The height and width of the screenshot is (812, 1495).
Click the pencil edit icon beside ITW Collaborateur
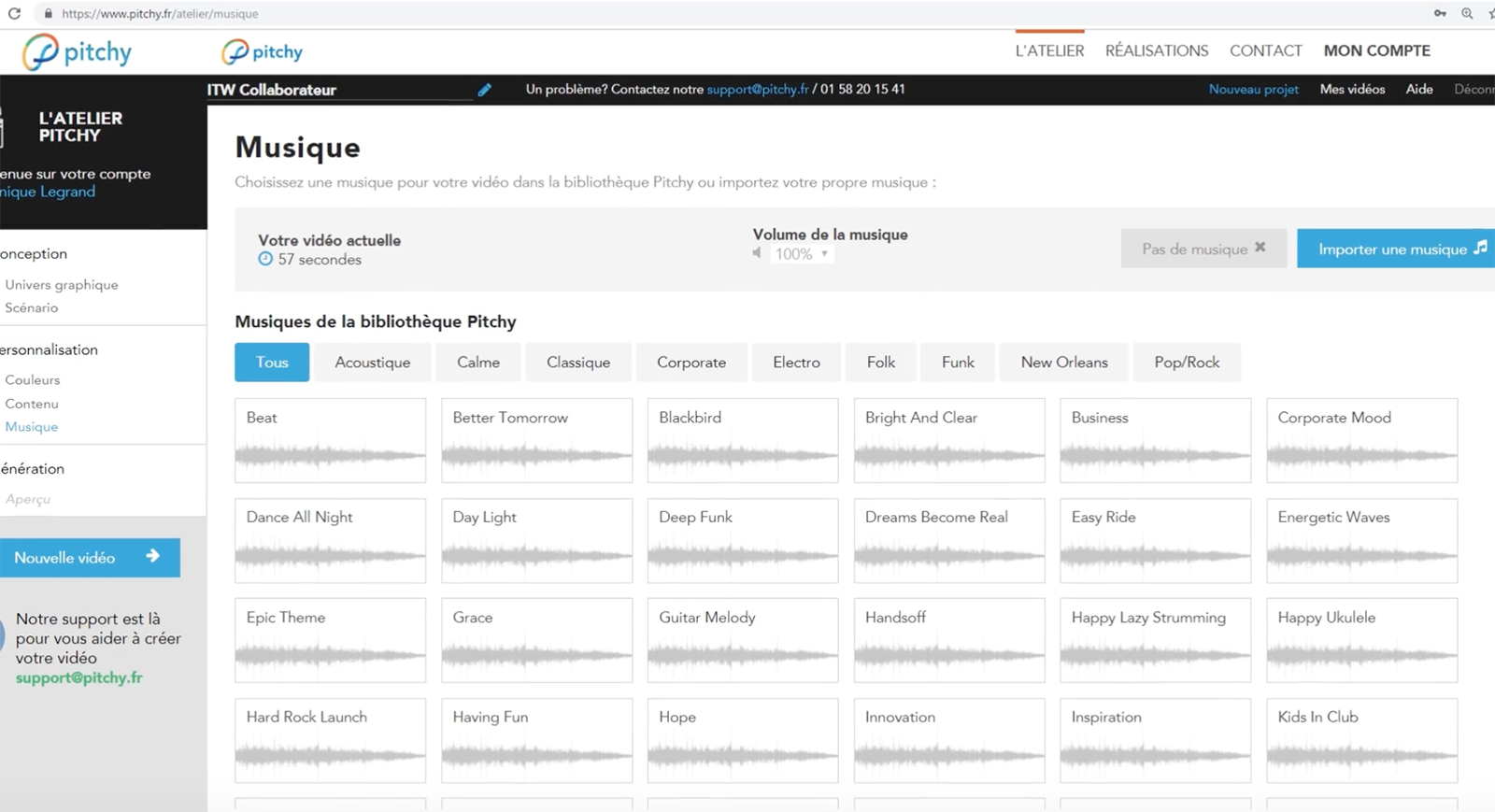pyautogui.click(x=484, y=90)
